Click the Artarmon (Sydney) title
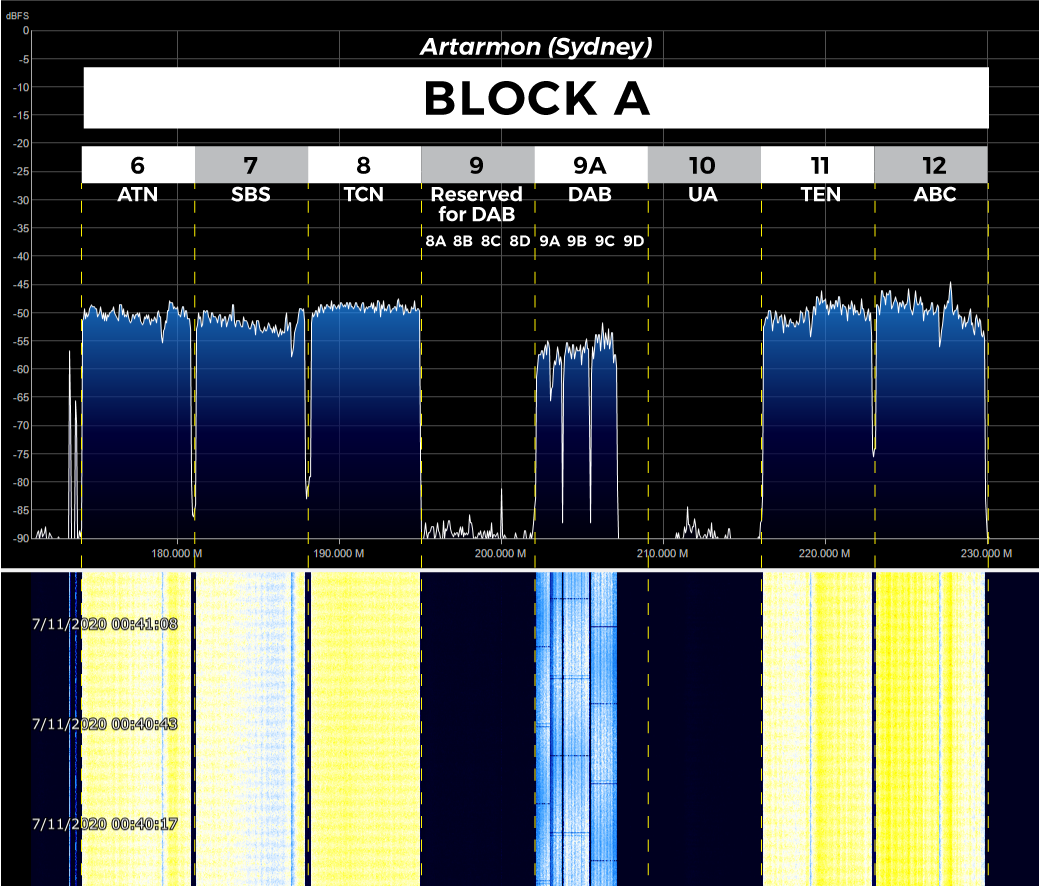This screenshot has height=886, width=1039. coord(536,47)
